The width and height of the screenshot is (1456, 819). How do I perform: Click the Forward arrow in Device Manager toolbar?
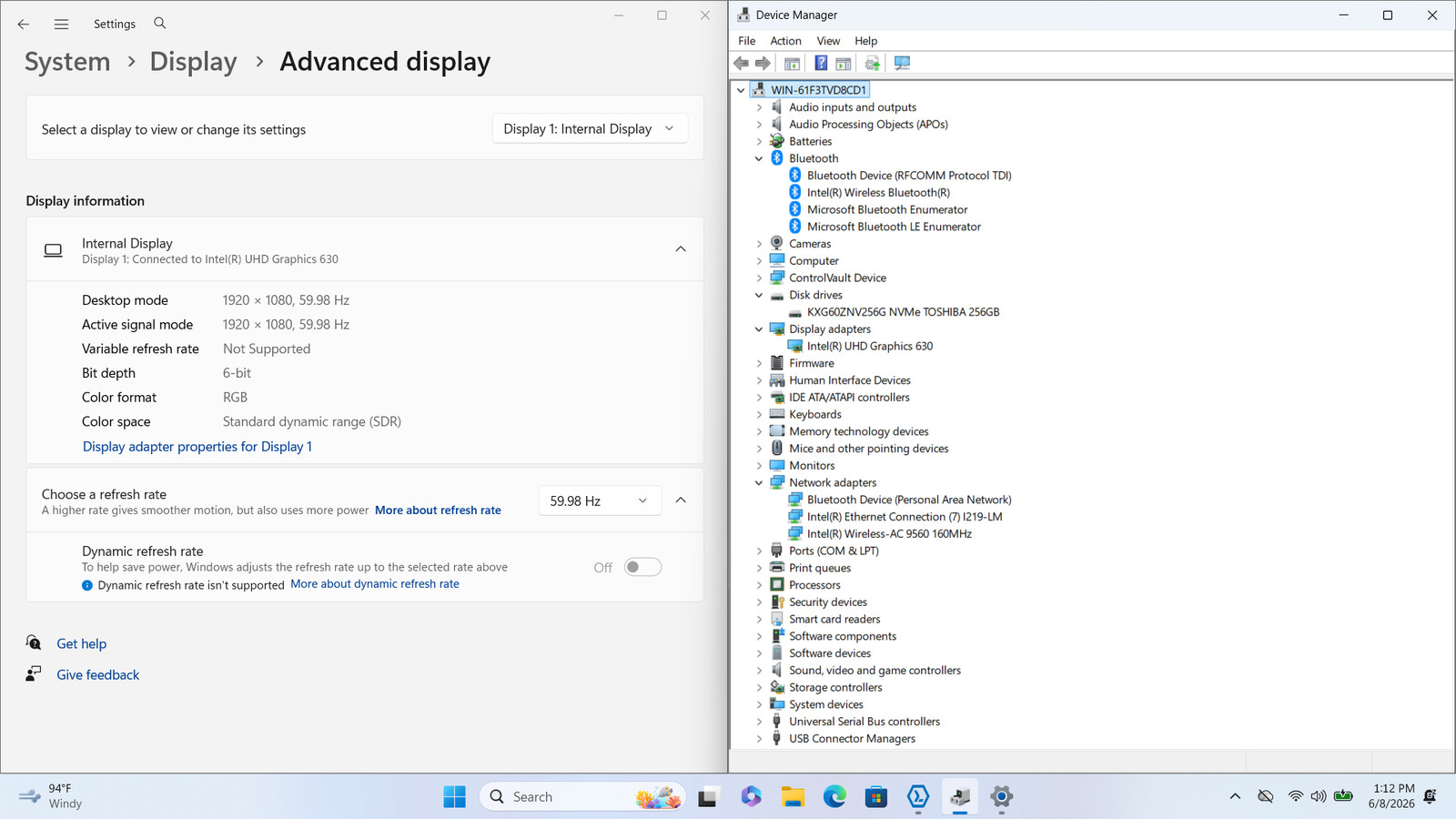[x=763, y=63]
